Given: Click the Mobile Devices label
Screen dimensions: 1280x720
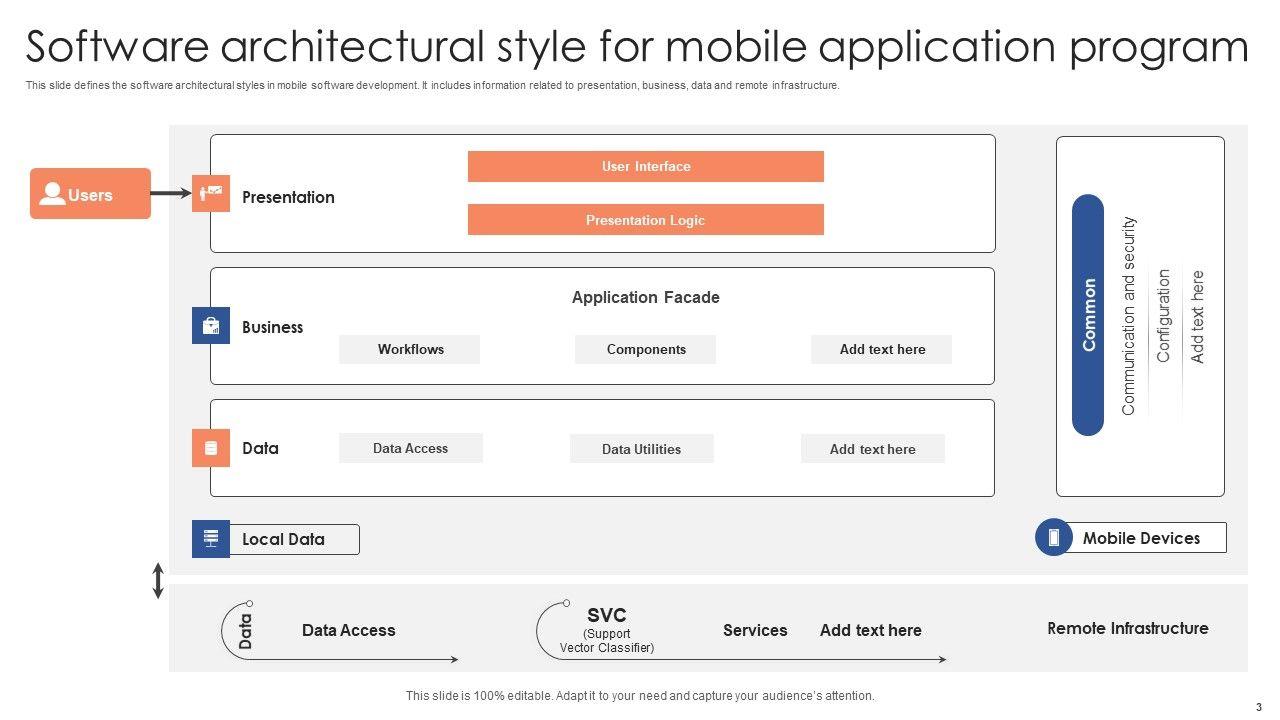Looking at the screenshot, I should click(1141, 538).
